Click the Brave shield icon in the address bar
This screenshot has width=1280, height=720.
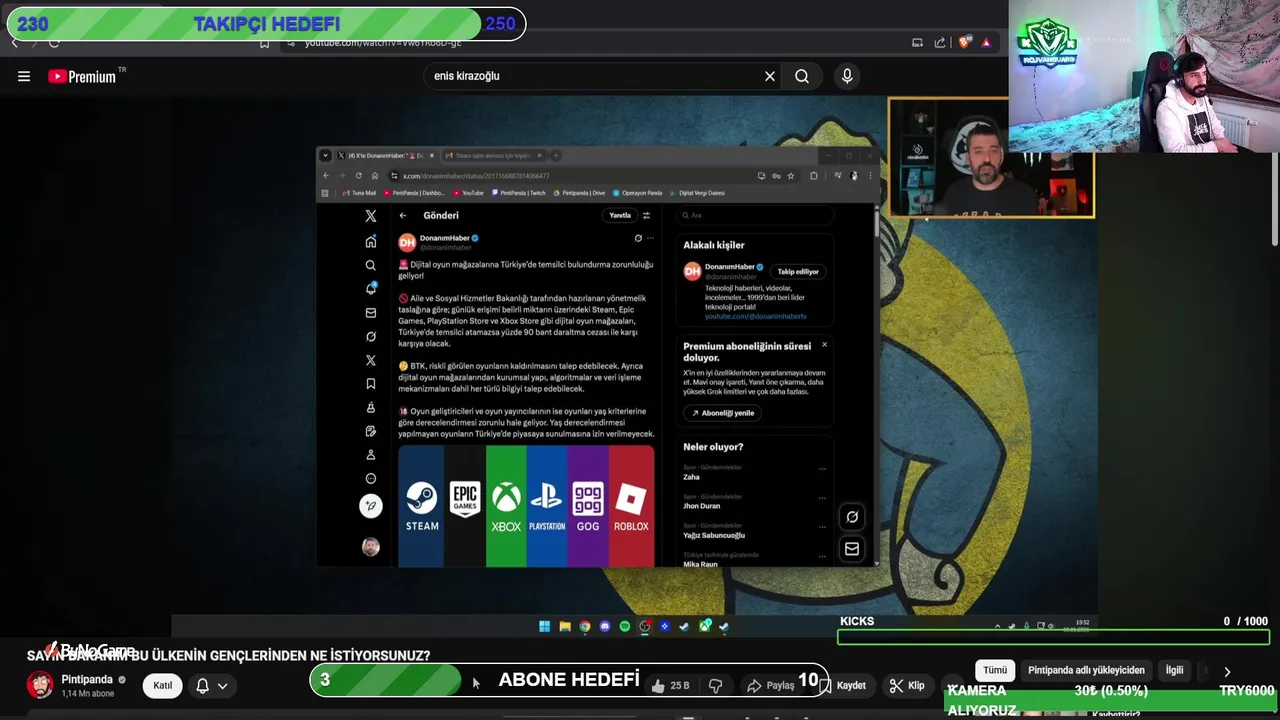pyautogui.click(x=964, y=42)
